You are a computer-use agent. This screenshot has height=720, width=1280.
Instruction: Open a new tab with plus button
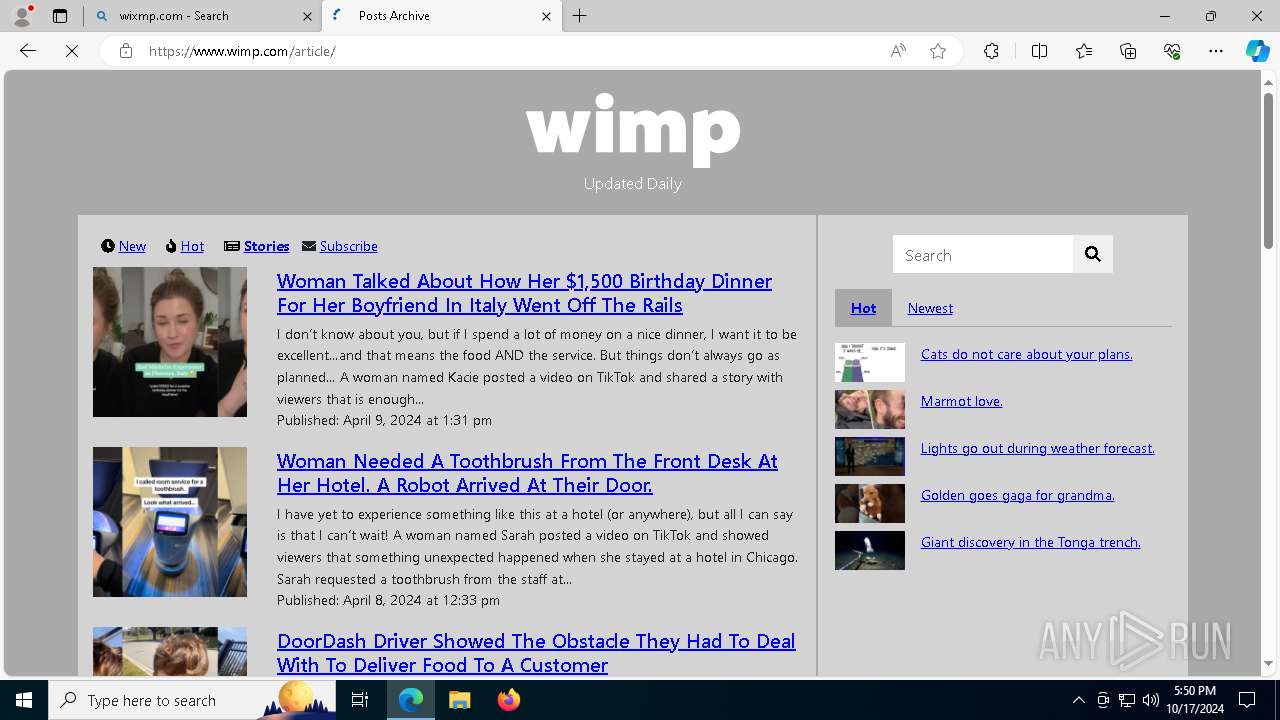click(580, 16)
